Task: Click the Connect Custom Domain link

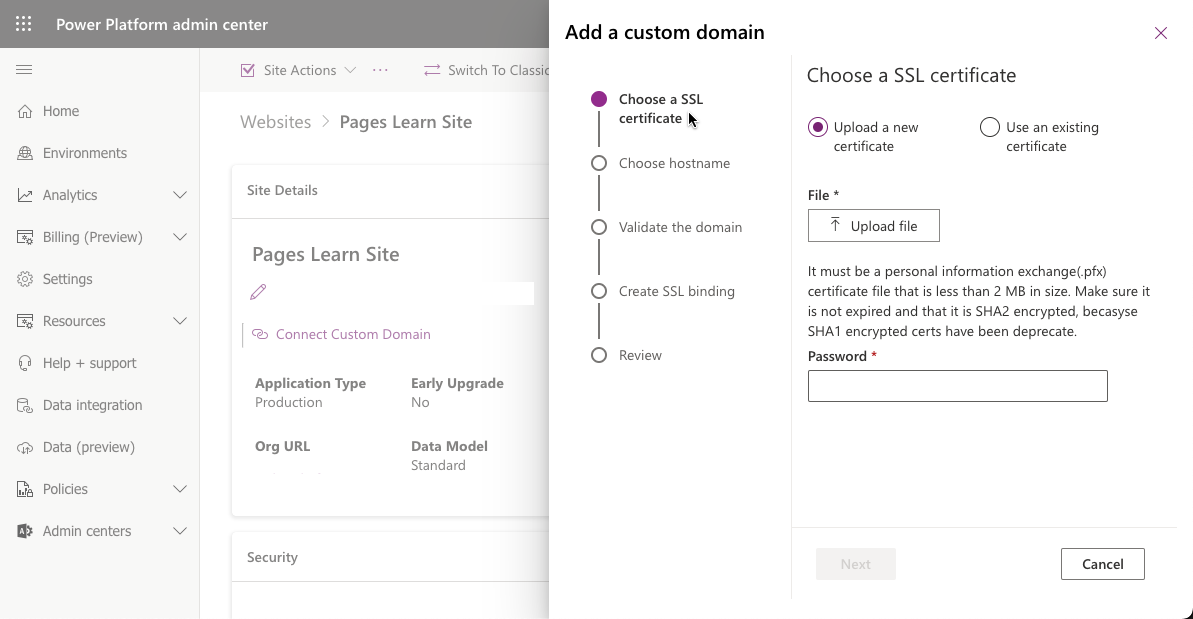Action: tap(352, 334)
